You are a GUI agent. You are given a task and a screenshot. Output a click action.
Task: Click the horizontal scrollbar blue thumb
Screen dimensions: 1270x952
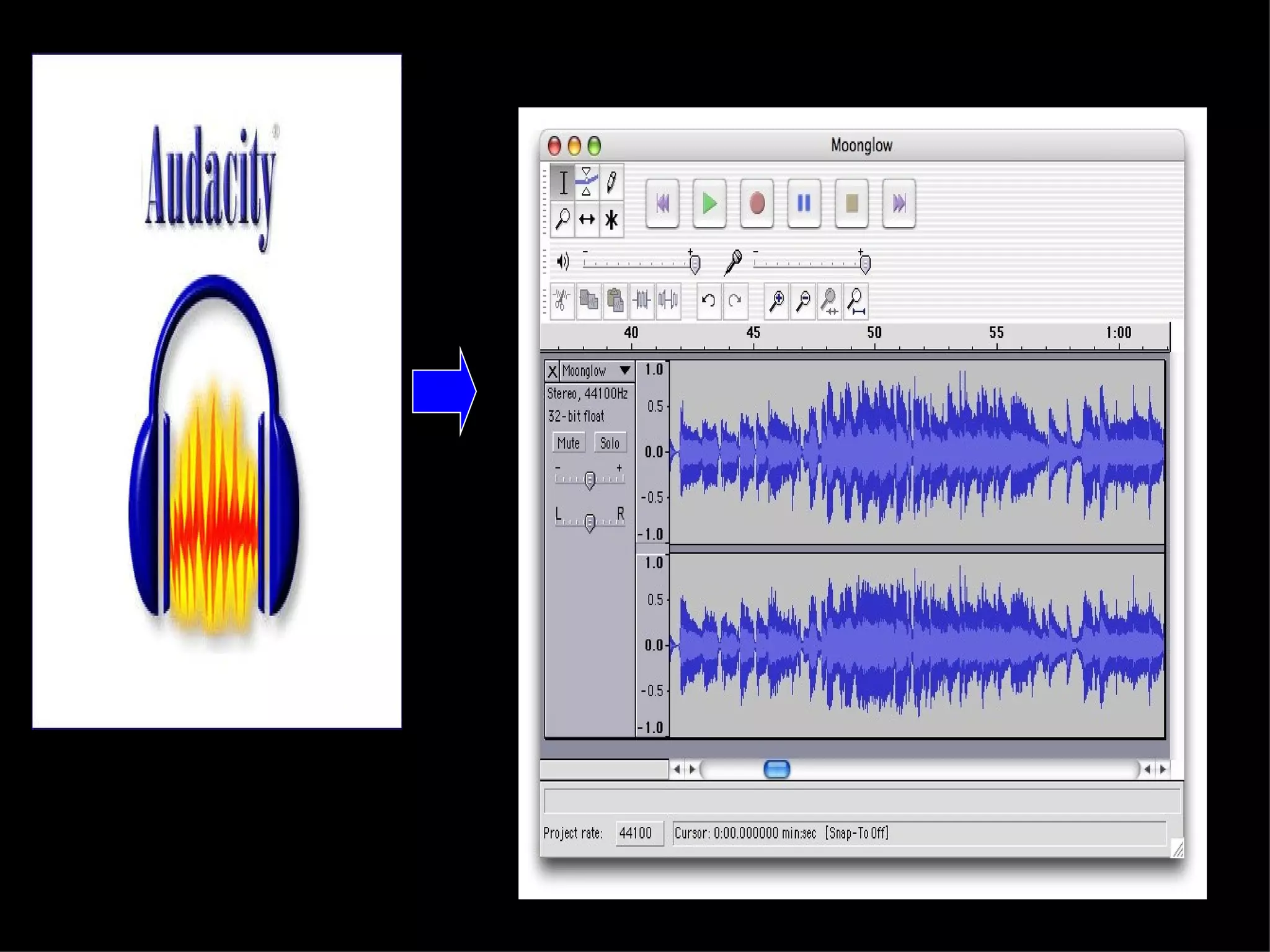776,769
